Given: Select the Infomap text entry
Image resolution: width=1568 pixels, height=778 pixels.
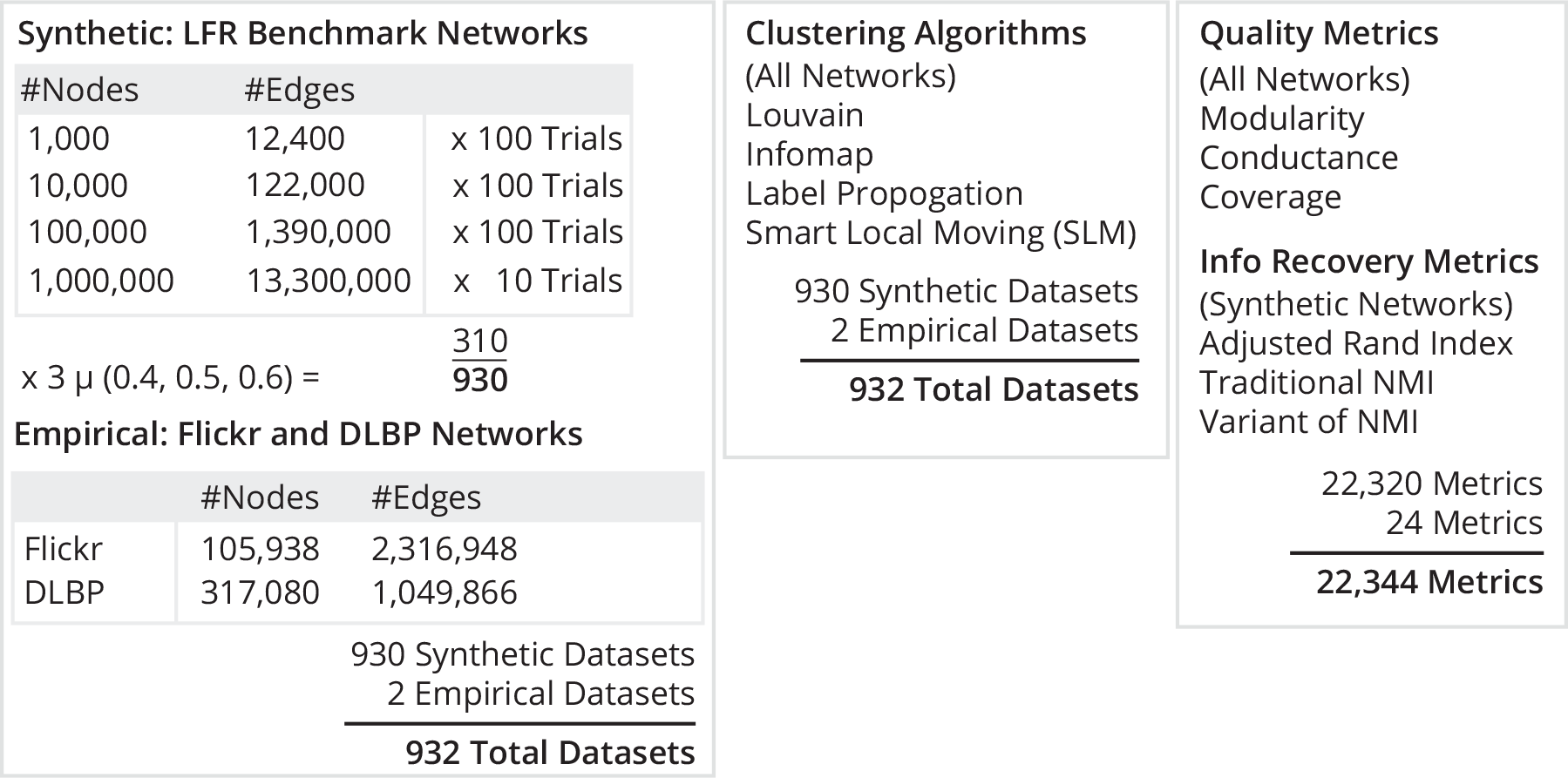Looking at the screenshot, I should click(x=809, y=155).
